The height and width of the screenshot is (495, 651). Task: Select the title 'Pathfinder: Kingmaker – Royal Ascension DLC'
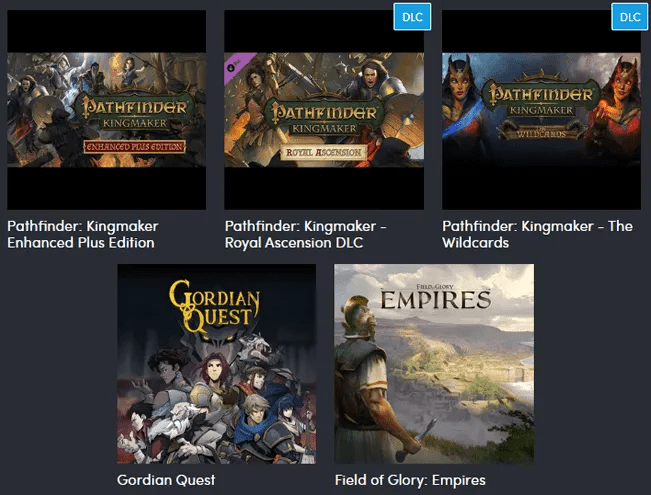306,234
